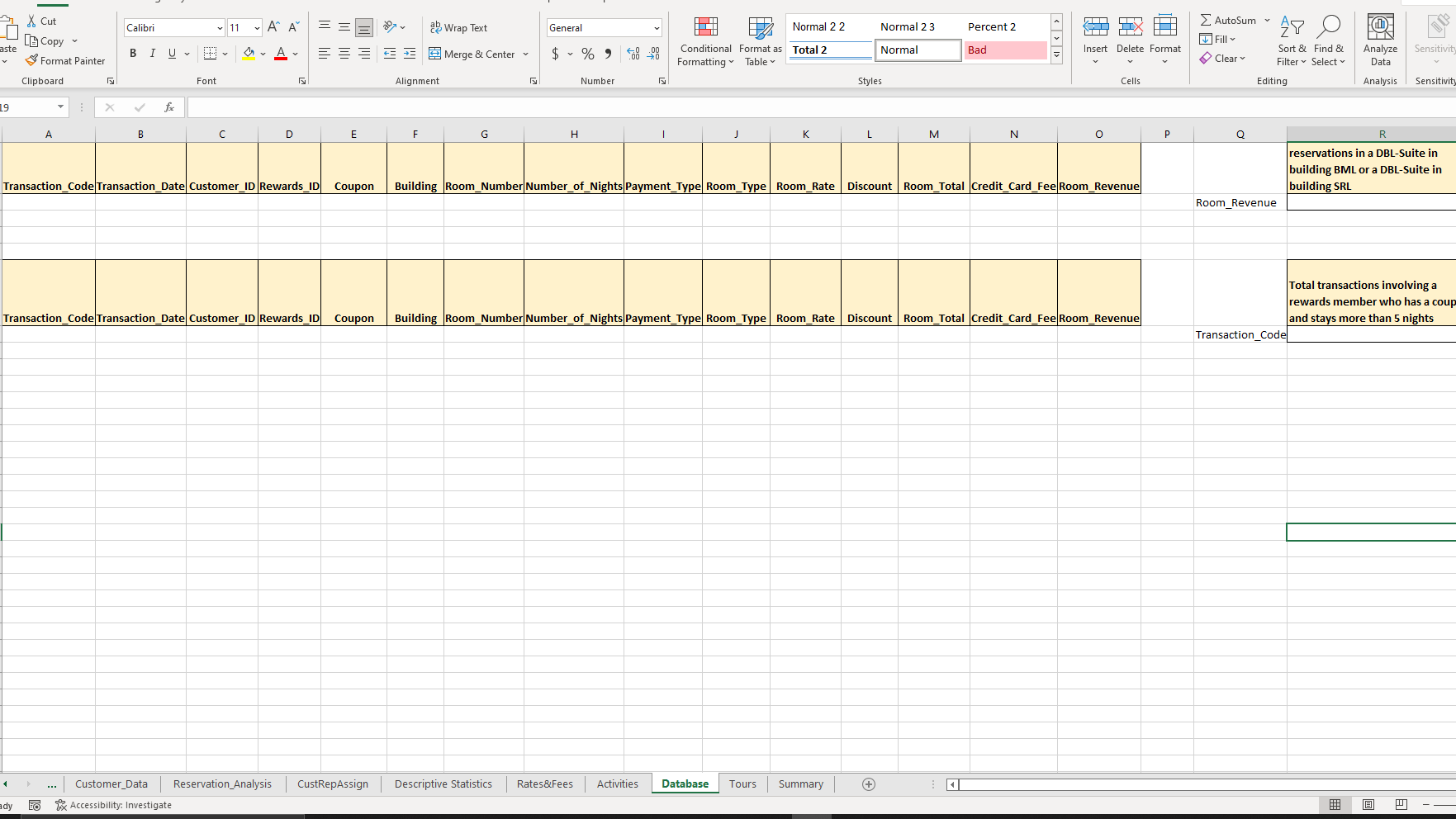The width and height of the screenshot is (1456, 819).
Task: Increase decimal places
Action: click(633, 54)
